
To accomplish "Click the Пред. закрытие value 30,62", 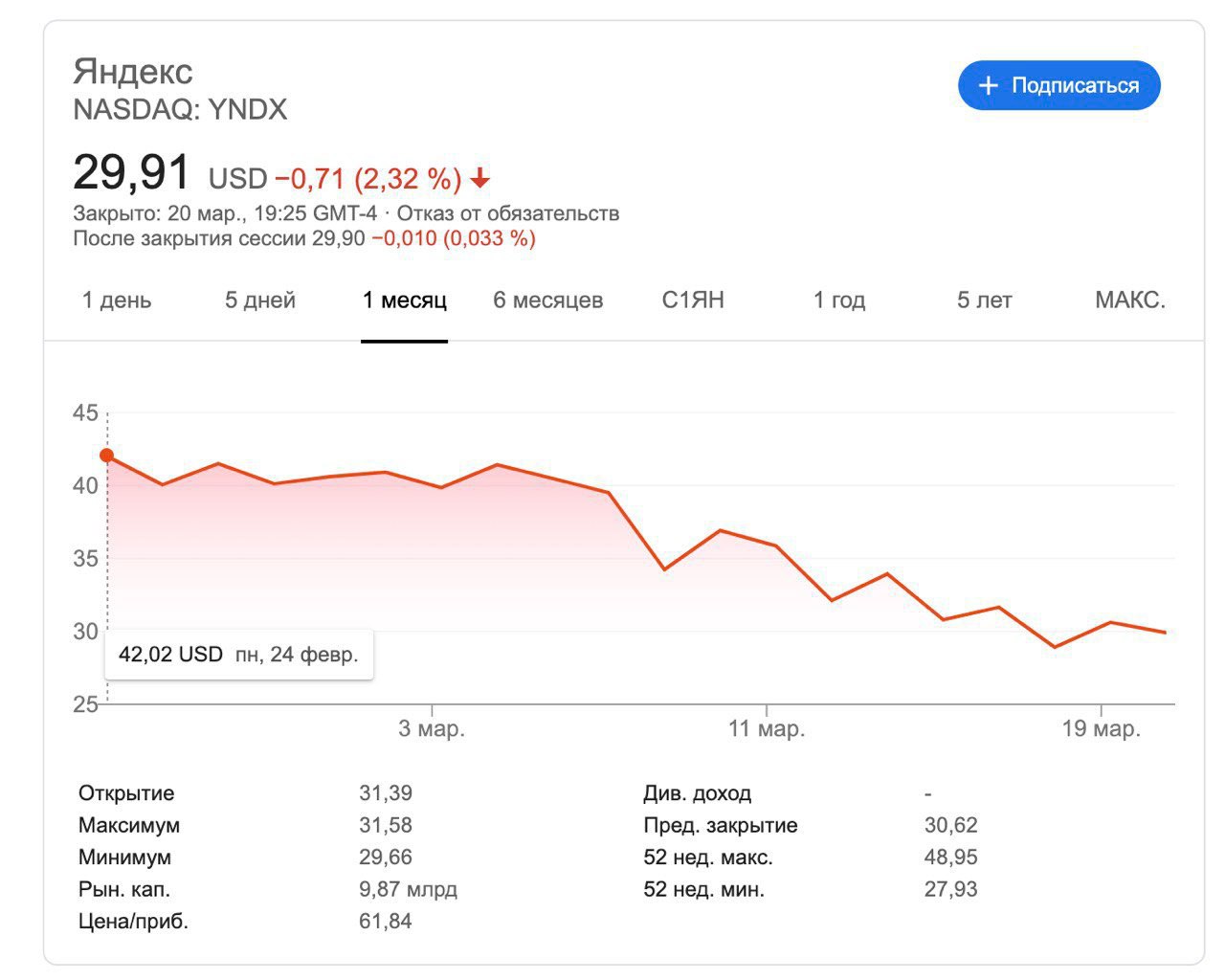I will tap(951, 825).
